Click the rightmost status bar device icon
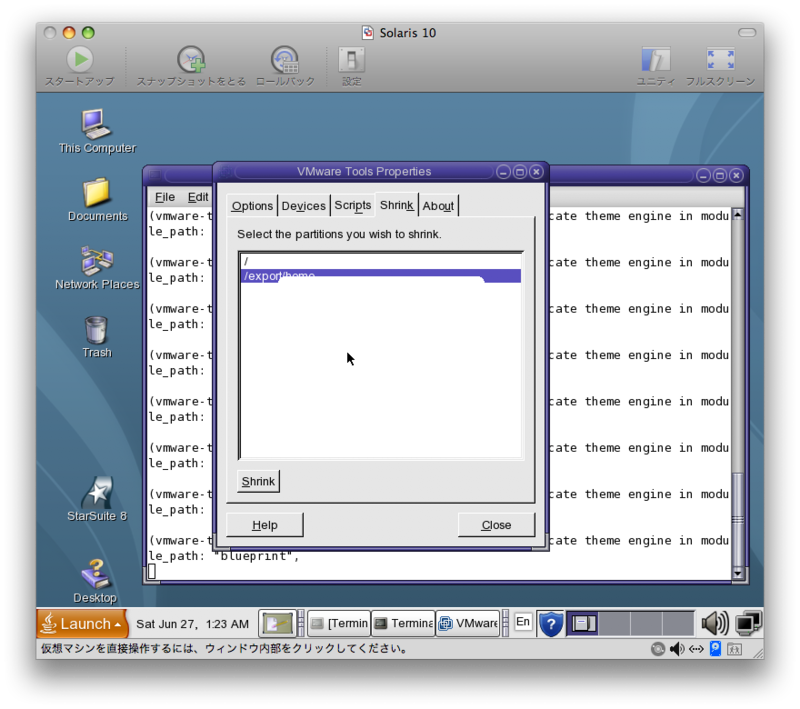 pyautogui.click(x=734, y=649)
